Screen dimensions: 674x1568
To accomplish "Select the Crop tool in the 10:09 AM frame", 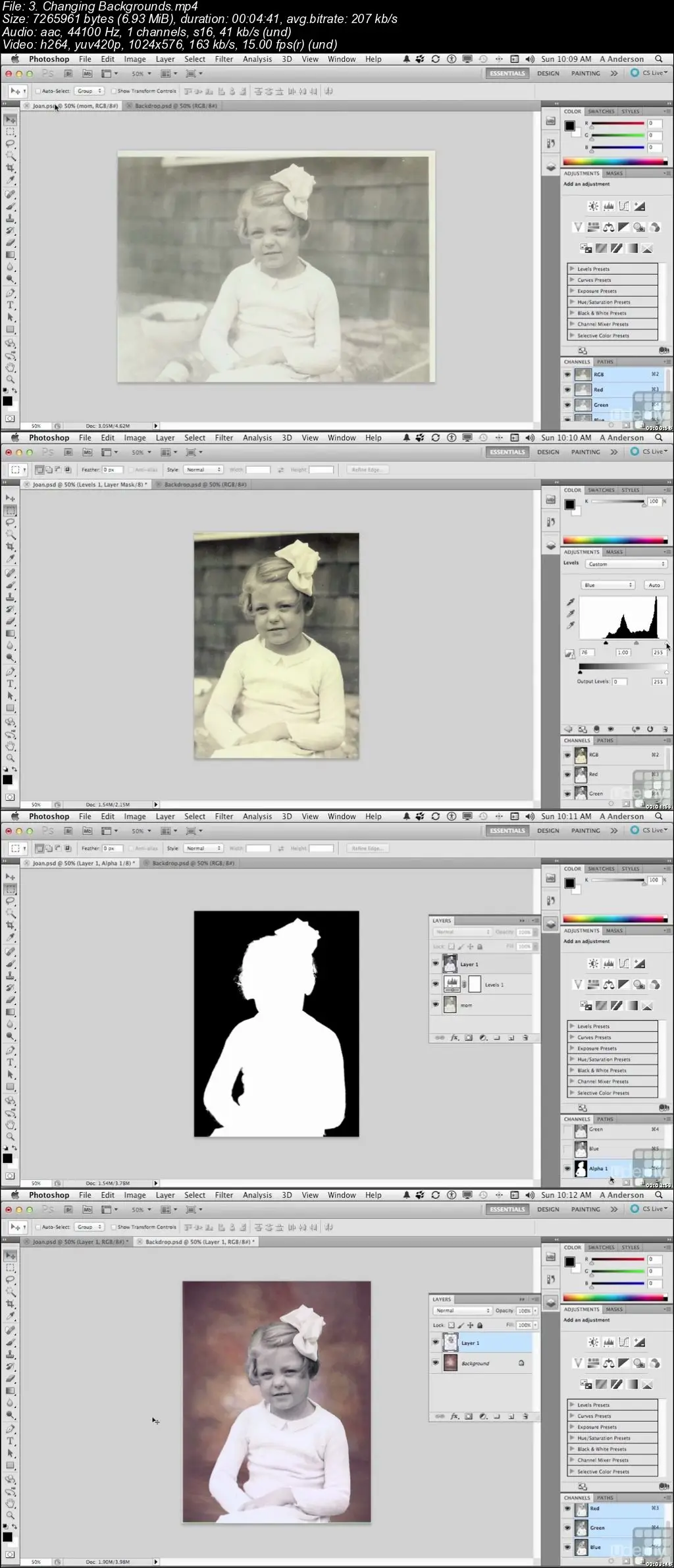I will (x=11, y=168).
